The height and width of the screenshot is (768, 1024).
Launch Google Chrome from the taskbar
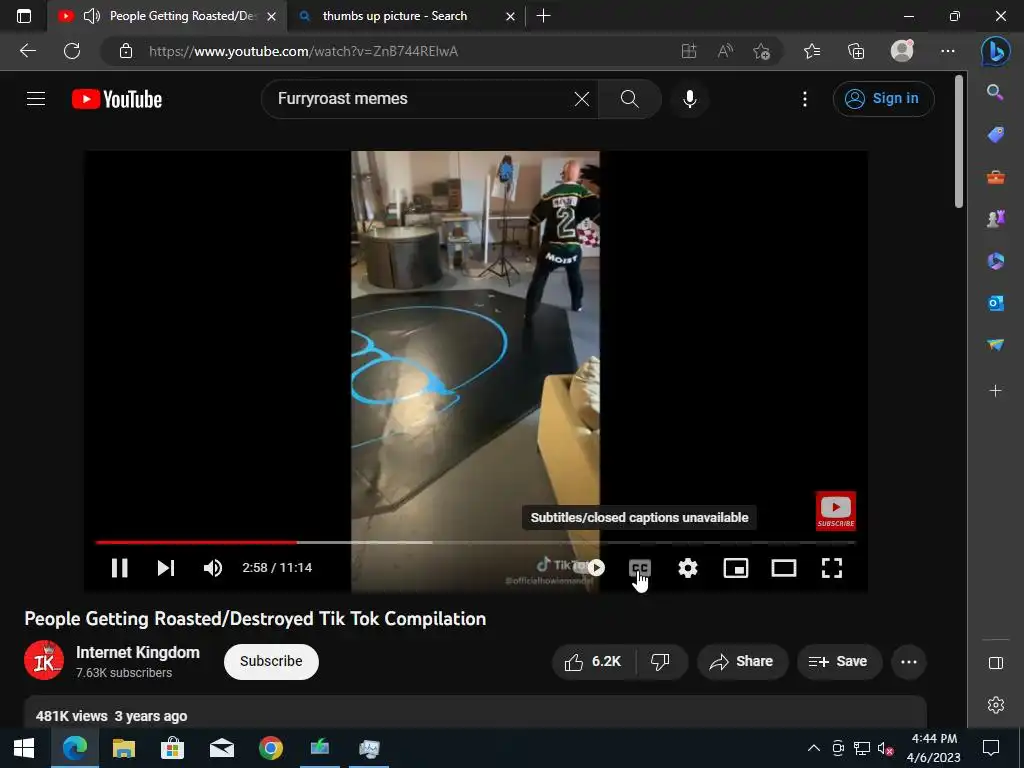[270, 748]
